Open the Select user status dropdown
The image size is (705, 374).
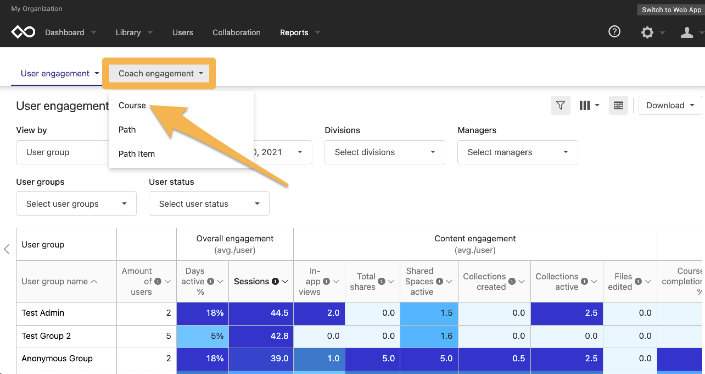click(209, 204)
